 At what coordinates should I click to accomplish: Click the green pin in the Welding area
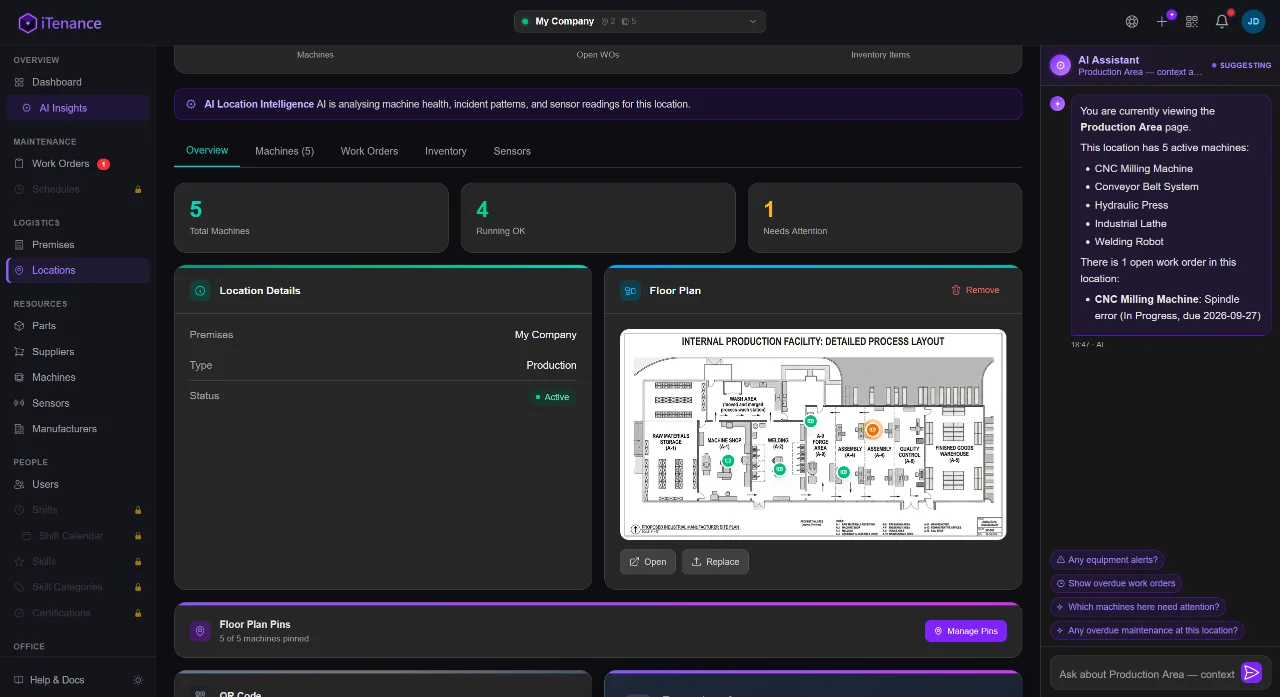point(780,467)
